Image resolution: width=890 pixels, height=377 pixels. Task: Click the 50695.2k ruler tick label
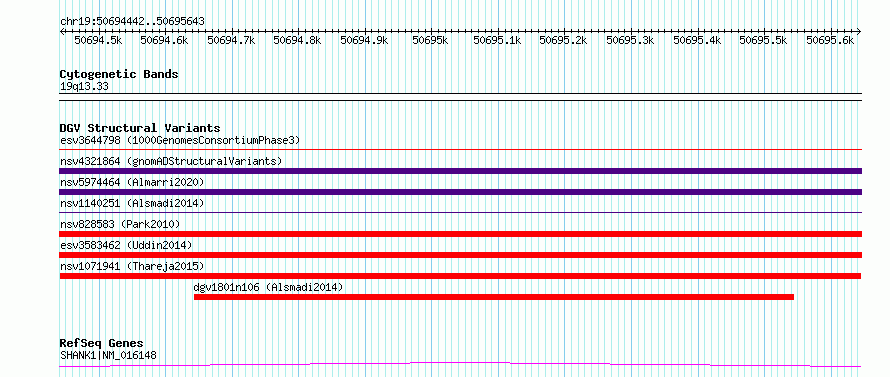tap(564, 40)
